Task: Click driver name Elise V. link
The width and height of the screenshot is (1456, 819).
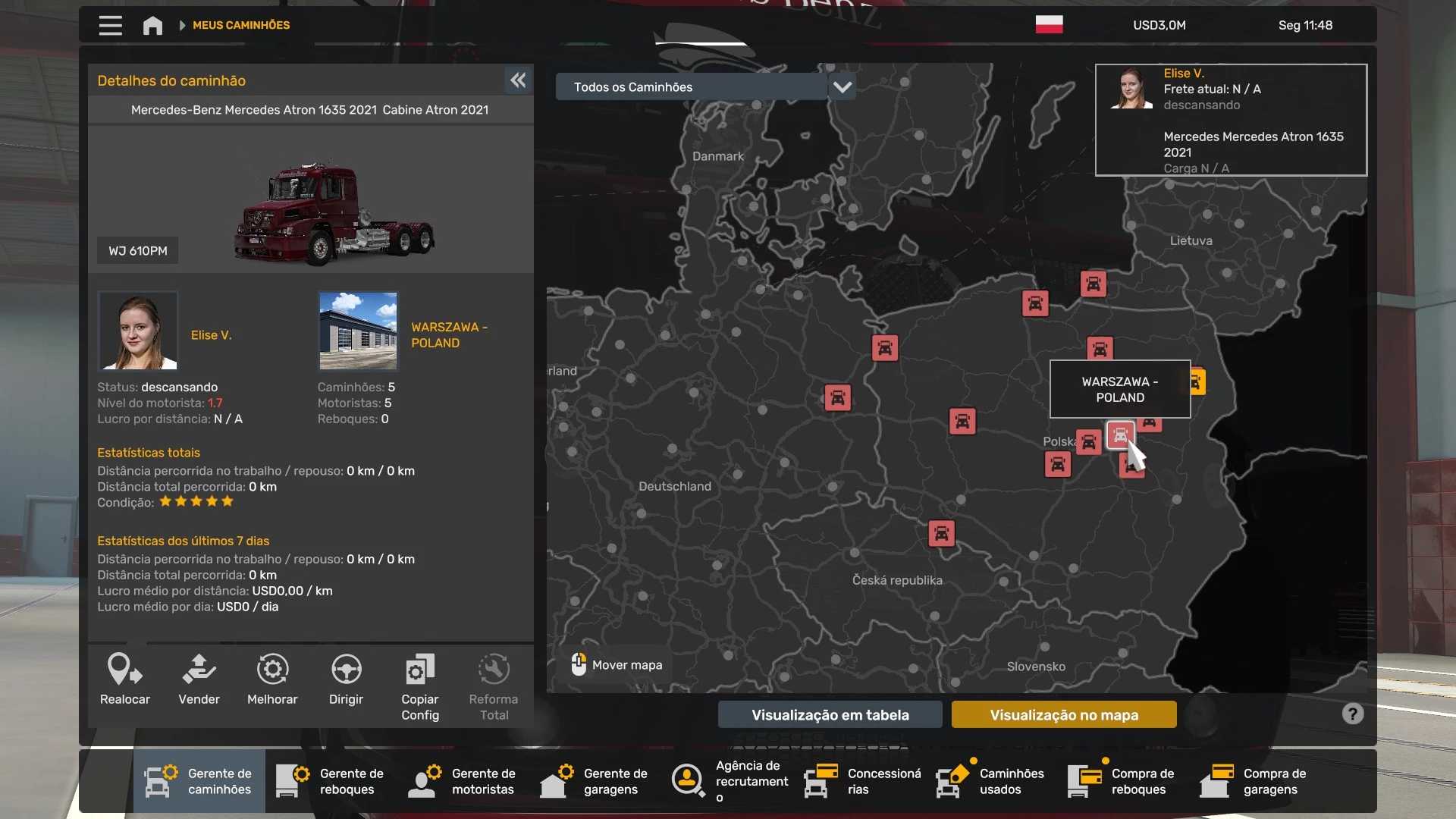Action: click(211, 335)
